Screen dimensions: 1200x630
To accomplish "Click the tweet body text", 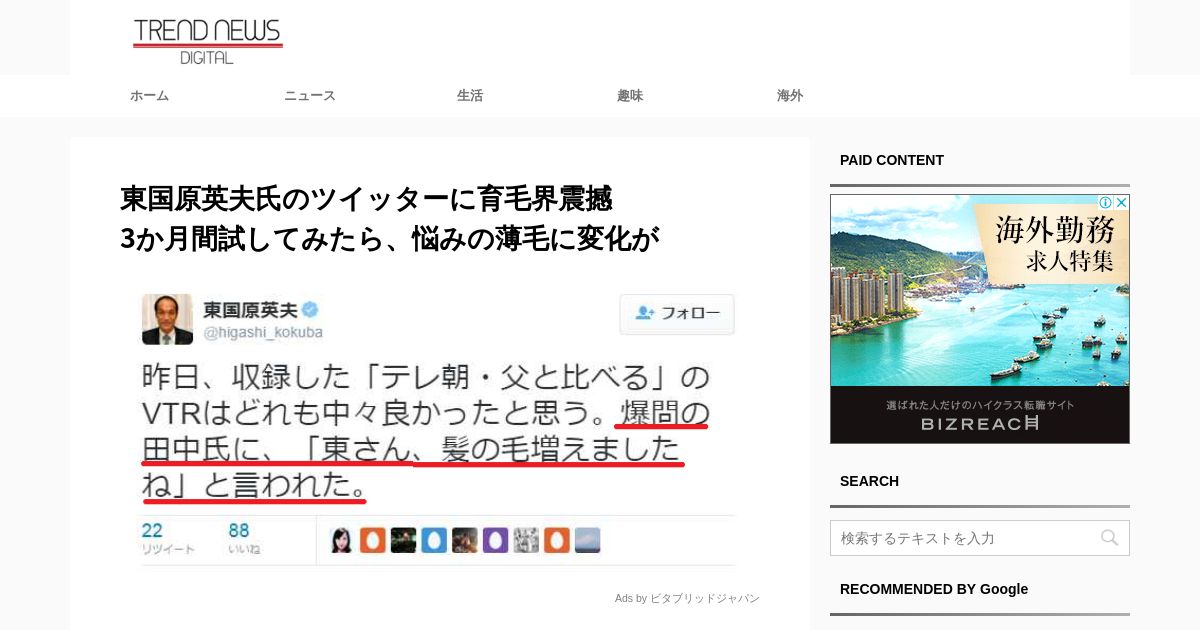I will click(426, 431).
